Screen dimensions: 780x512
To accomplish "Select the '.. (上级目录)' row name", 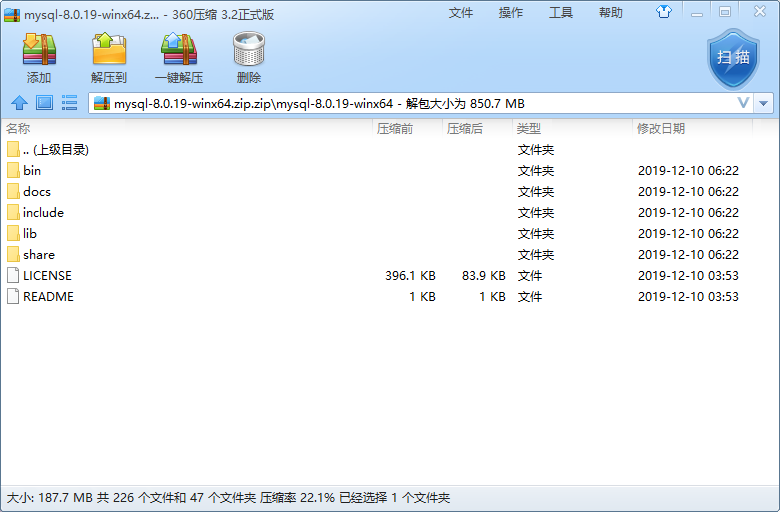I will click(56, 150).
